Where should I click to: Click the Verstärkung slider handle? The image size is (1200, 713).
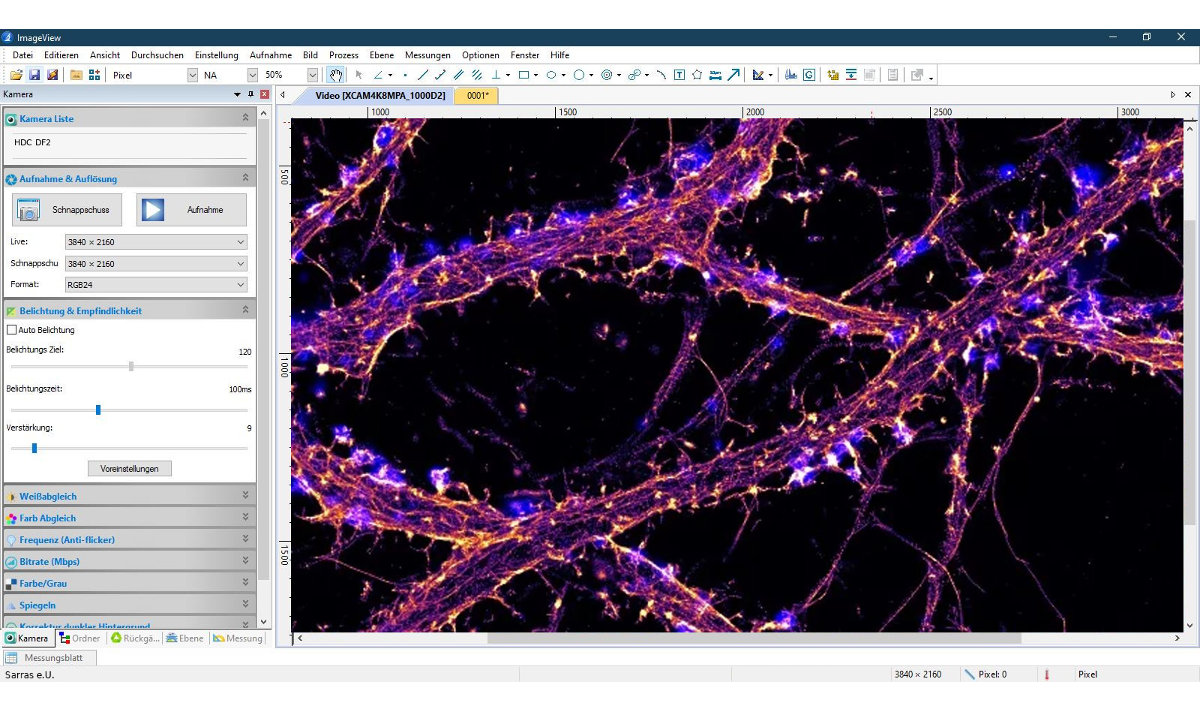[x=34, y=448]
